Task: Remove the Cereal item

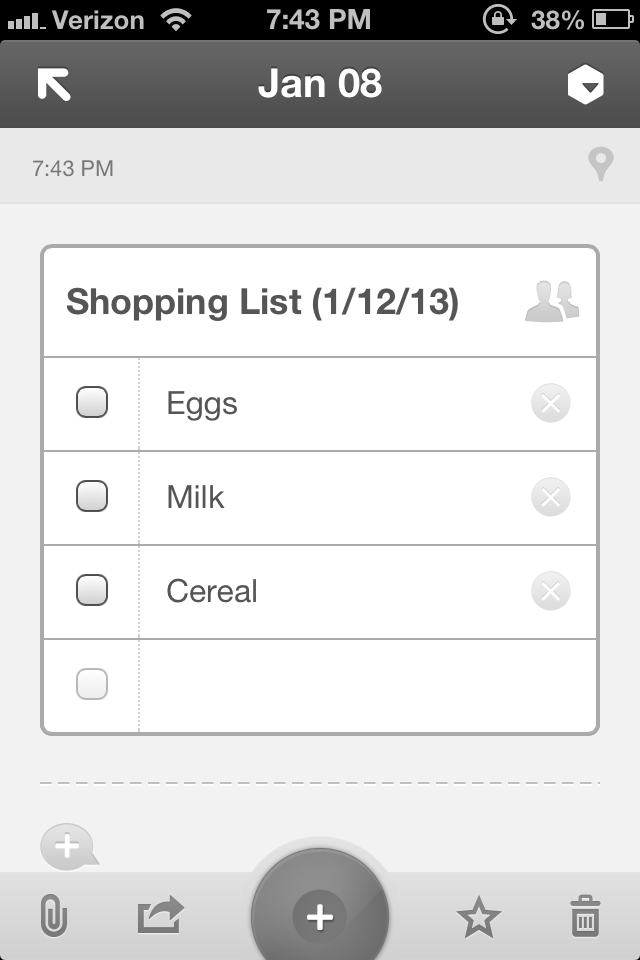Action: pos(550,591)
